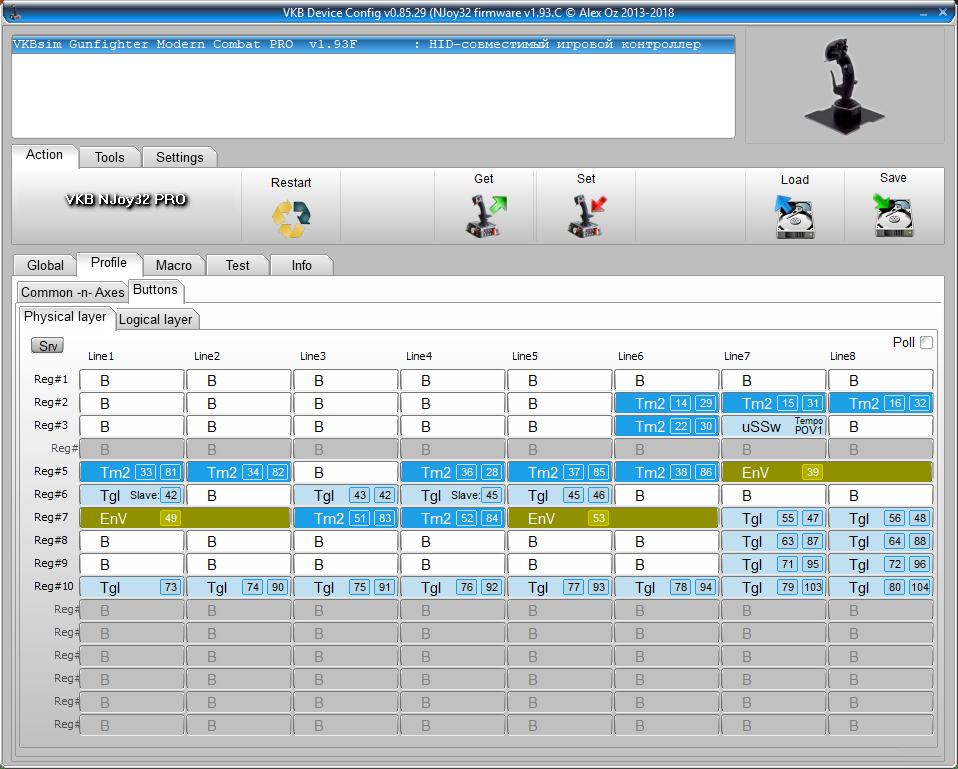This screenshot has height=769, width=958.
Task: Click the olive EnV 53 cell
Action: coord(613,519)
